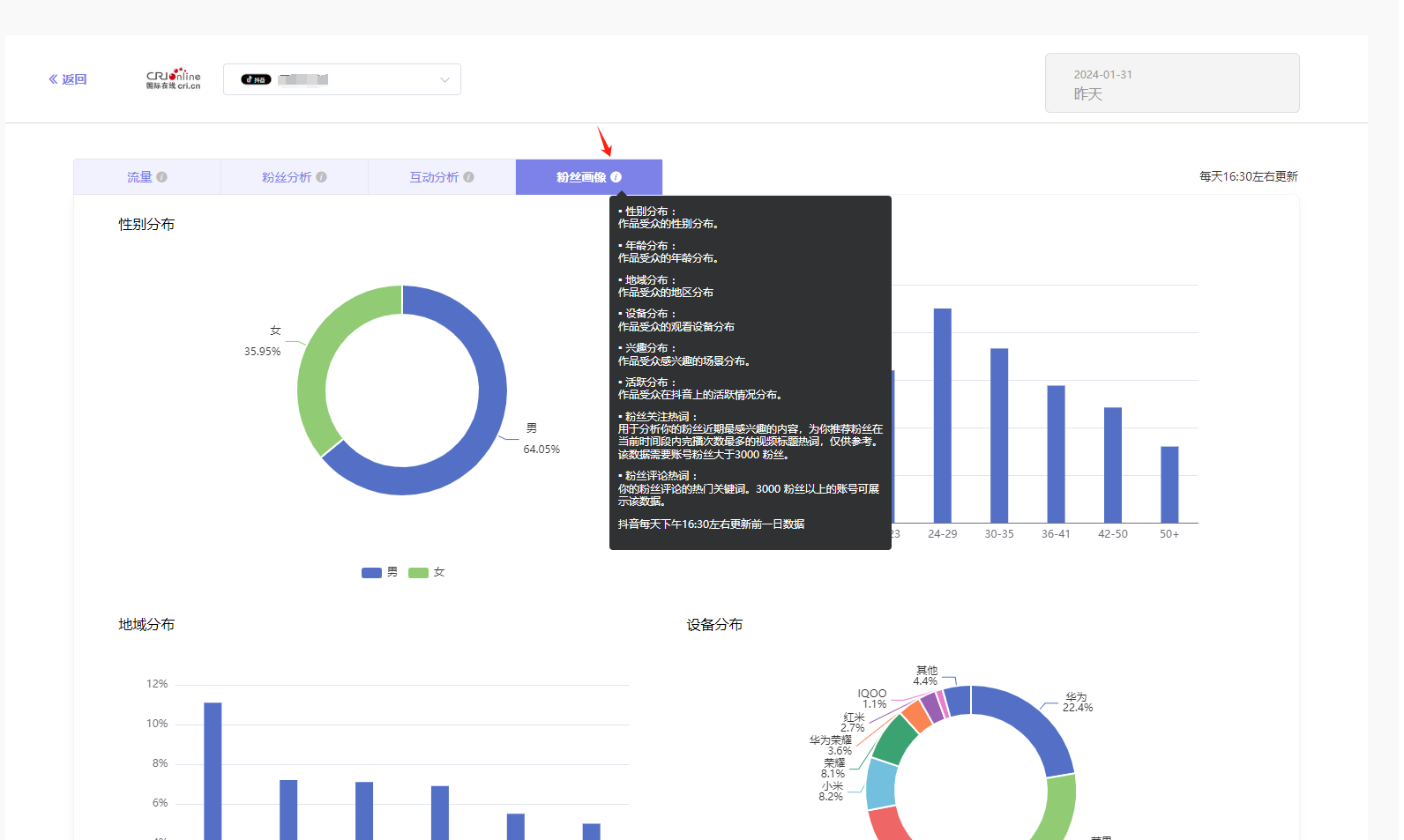The image size is (1404, 840).
Task: Click the 小米 8.2% device label
Action: 832,792
